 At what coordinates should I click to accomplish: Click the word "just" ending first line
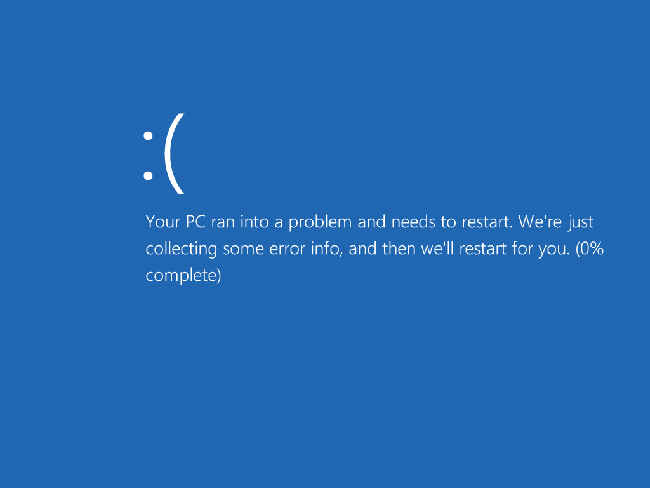click(x=580, y=223)
